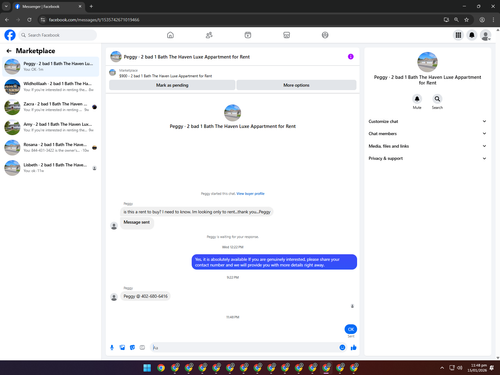Choose a sticker icon

point(132,347)
